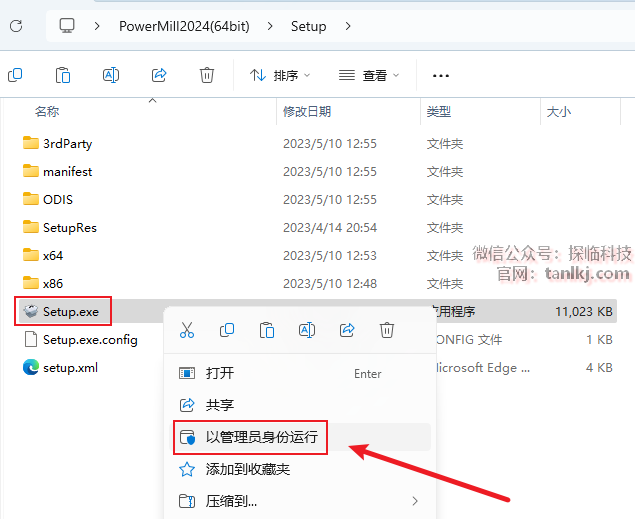This screenshot has width=635, height=519.
Task: Open the 排序 sort dropdown
Action: pyautogui.click(x=280, y=75)
